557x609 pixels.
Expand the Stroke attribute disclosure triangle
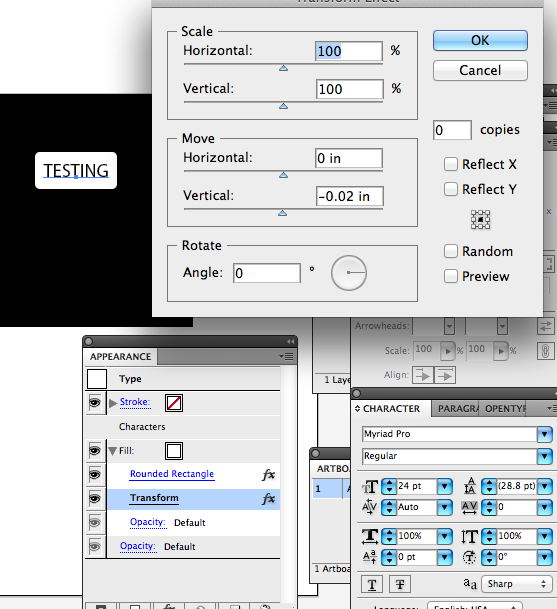click(x=113, y=403)
